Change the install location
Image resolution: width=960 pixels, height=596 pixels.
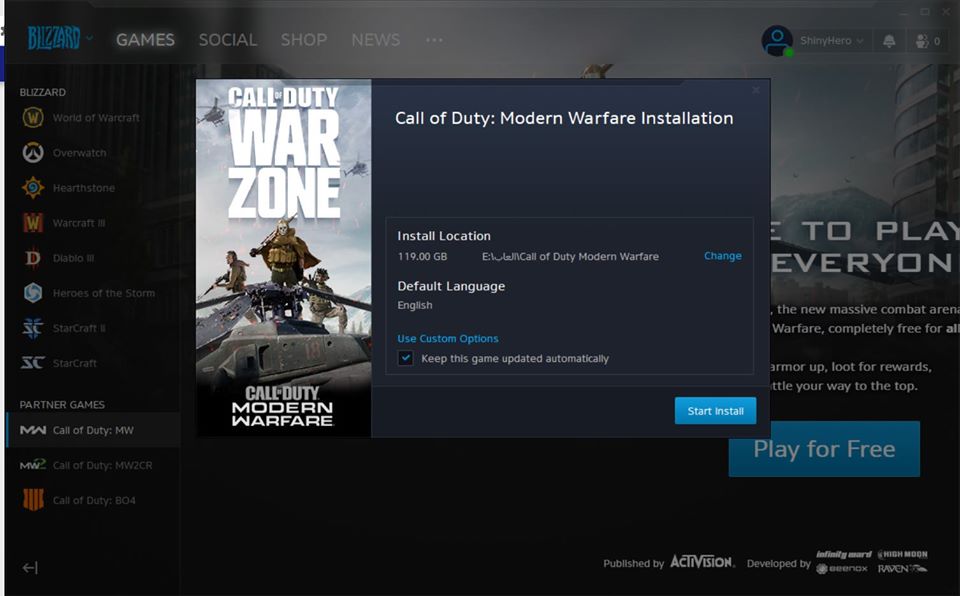(722, 256)
